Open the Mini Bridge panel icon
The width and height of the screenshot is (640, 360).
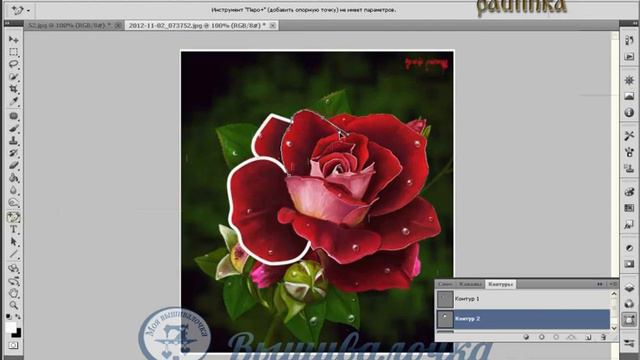pos(629,40)
